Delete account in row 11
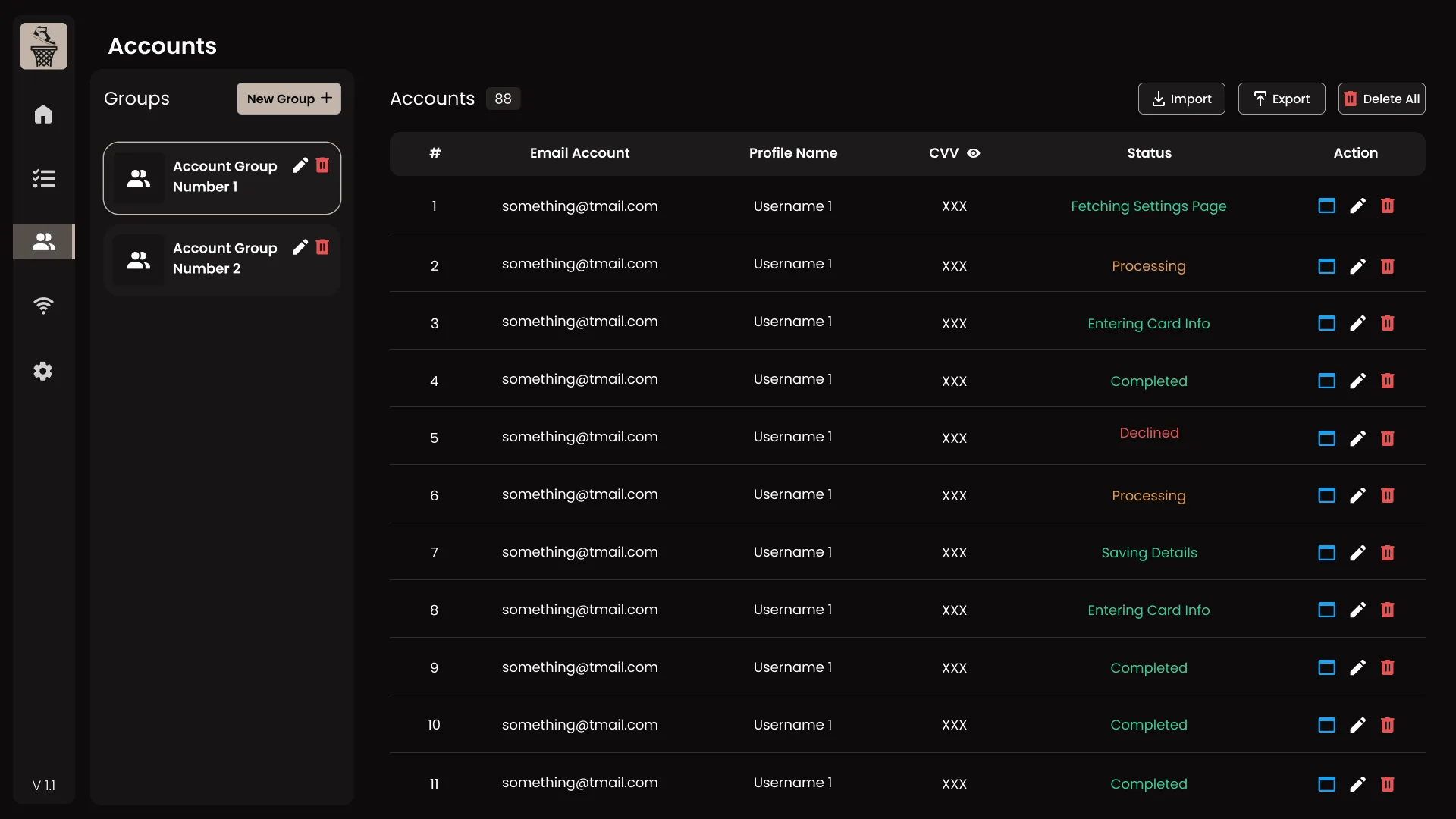The height and width of the screenshot is (819, 1456). (x=1388, y=784)
